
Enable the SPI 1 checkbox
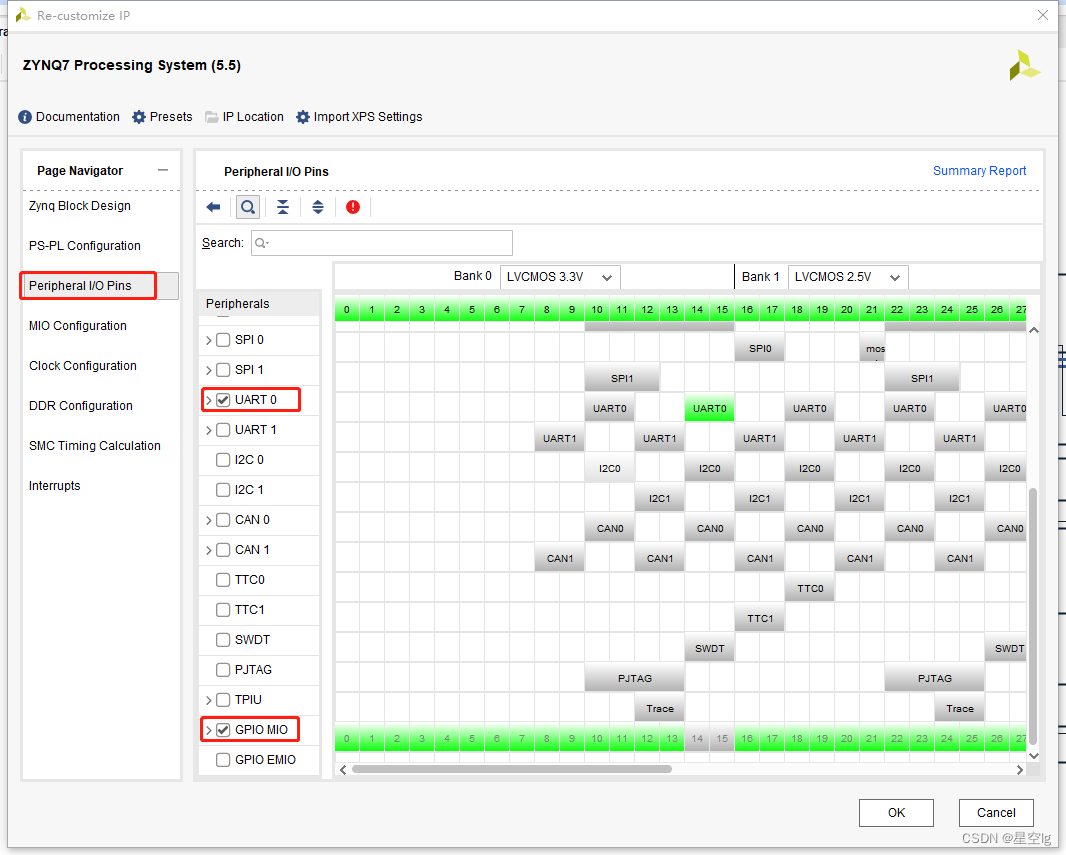[x=223, y=370]
